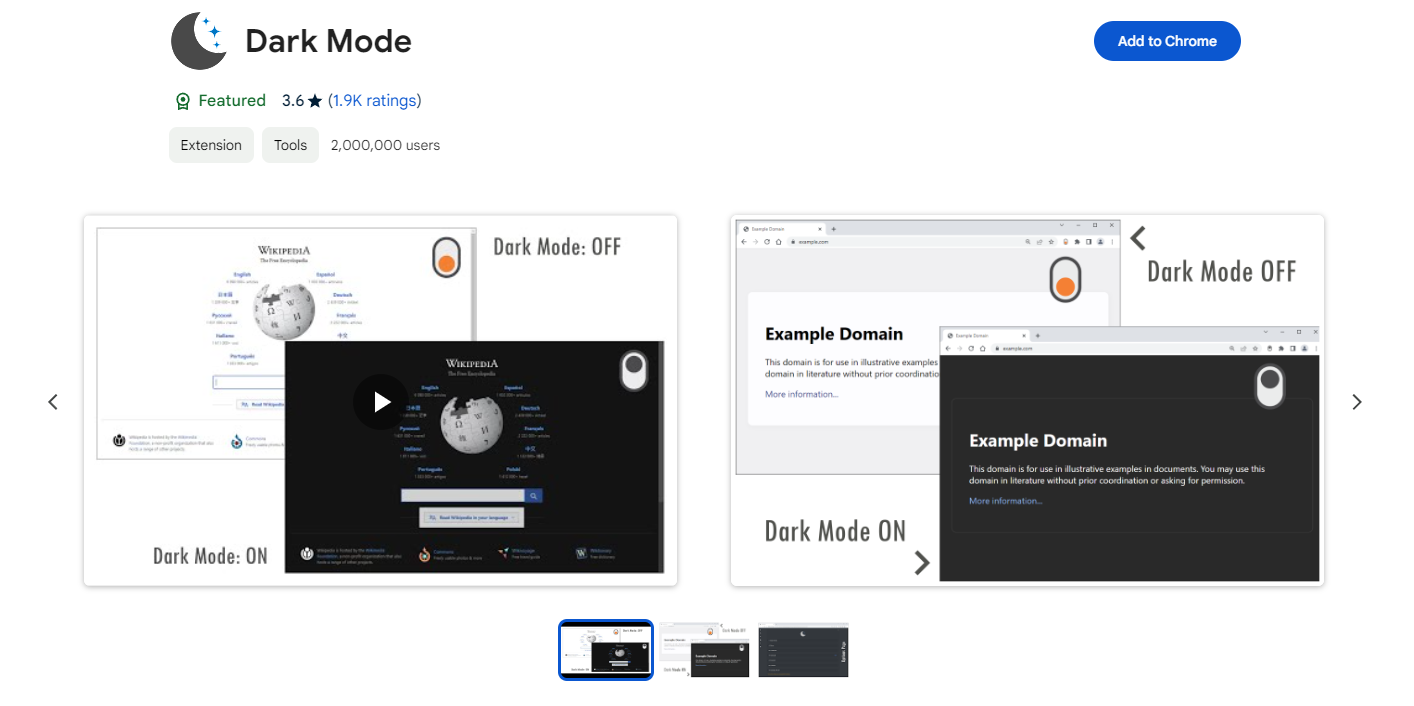
Task: Play the Dark Mode preview video
Action: (x=381, y=402)
